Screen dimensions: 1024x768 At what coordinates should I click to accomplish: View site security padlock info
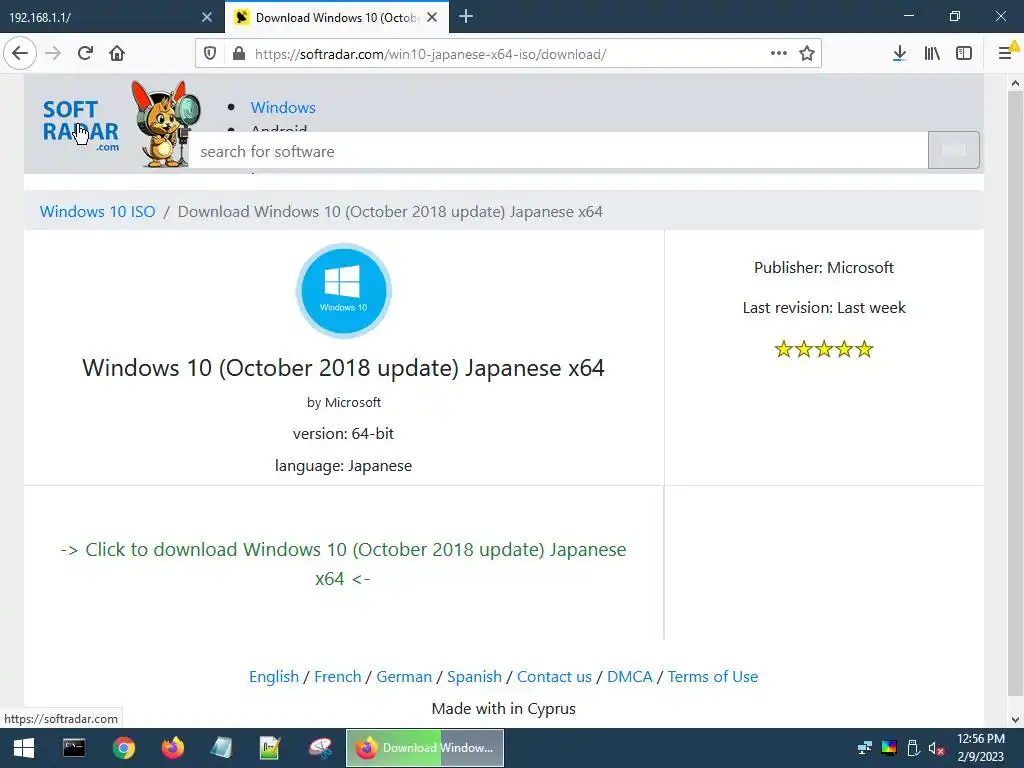coord(239,54)
